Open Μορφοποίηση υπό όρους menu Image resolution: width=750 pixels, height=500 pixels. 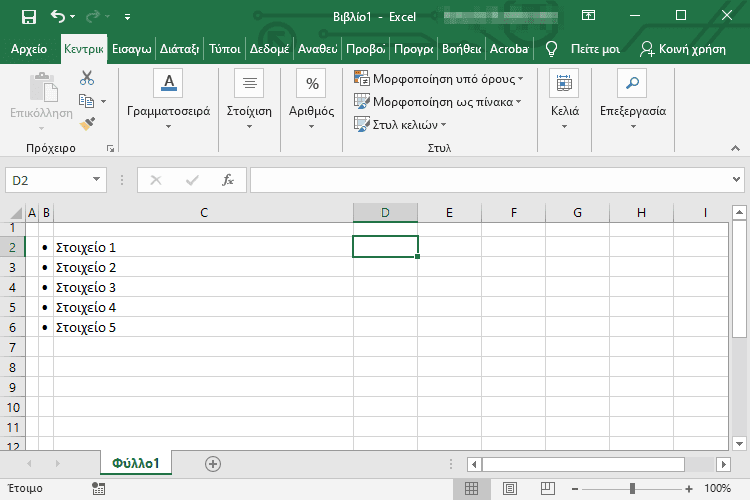click(439, 78)
